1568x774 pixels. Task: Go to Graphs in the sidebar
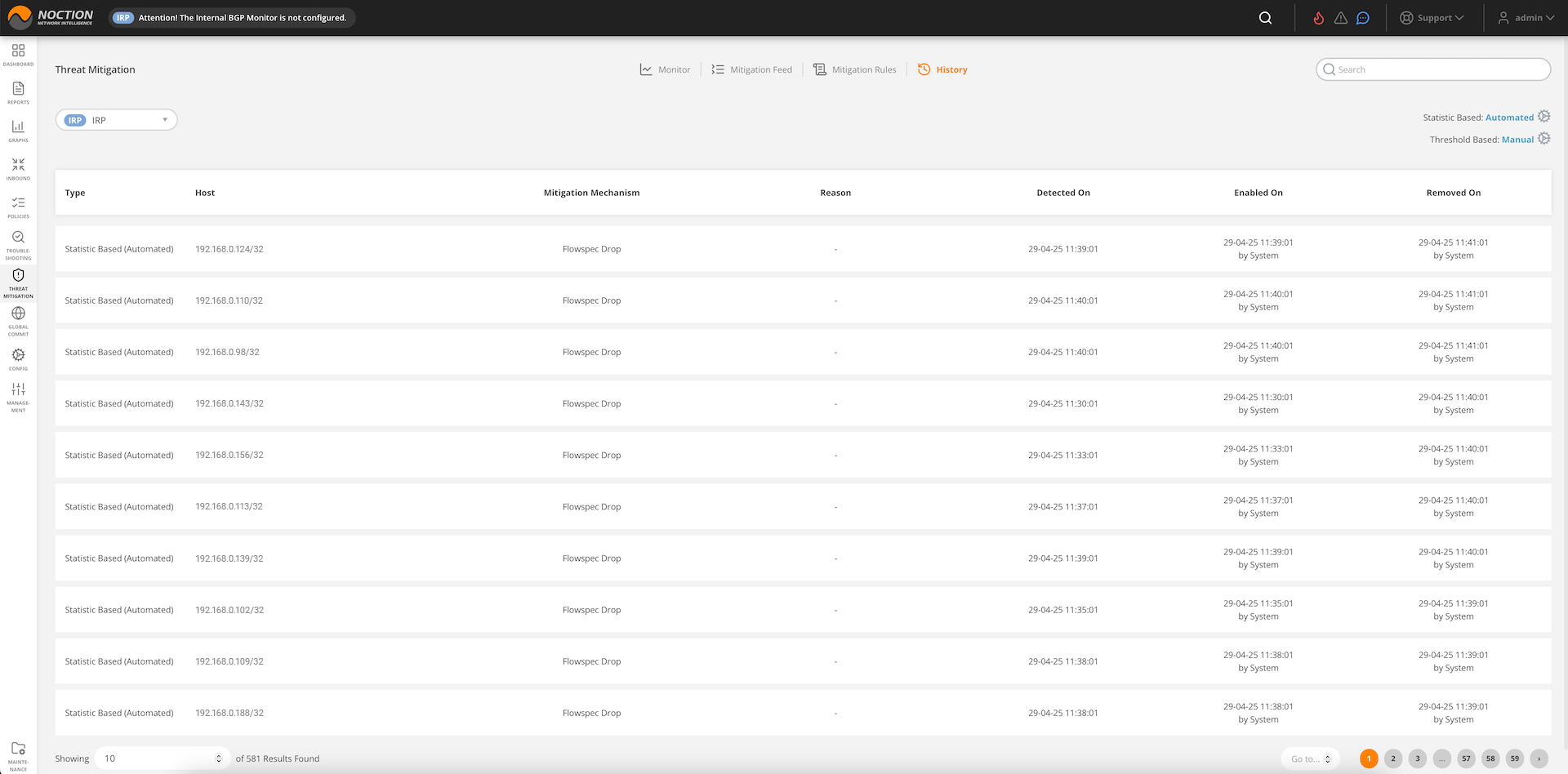pos(18,131)
